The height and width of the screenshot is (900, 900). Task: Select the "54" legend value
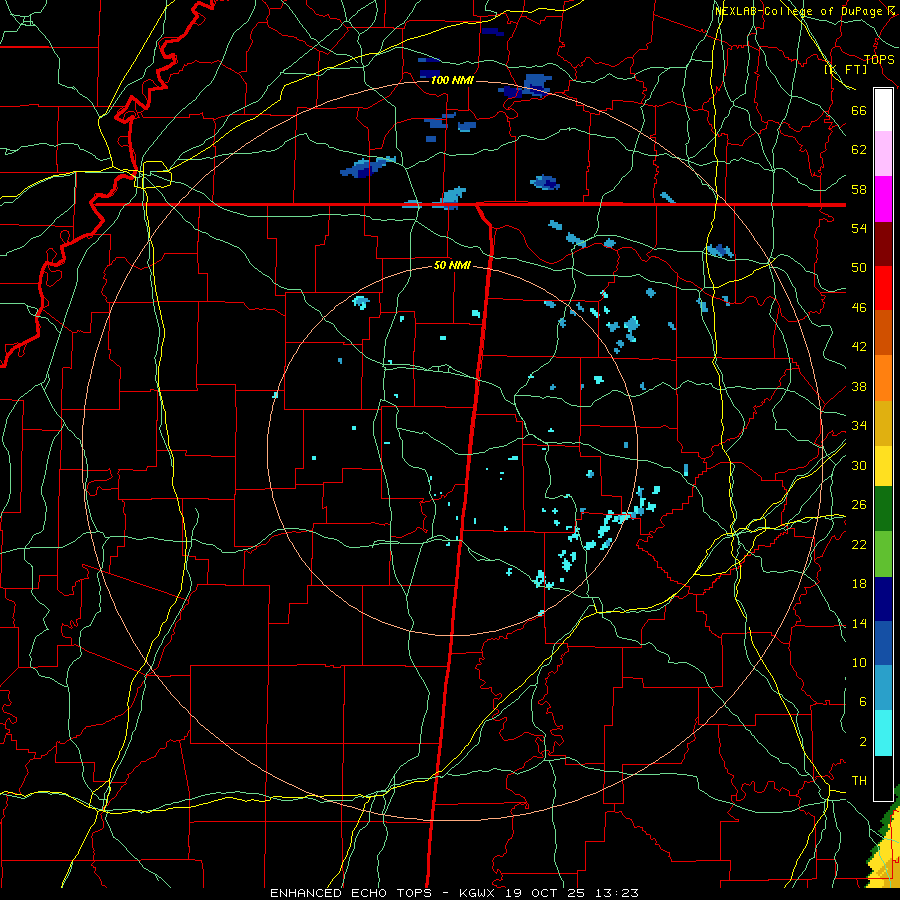(x=859, y=228)
